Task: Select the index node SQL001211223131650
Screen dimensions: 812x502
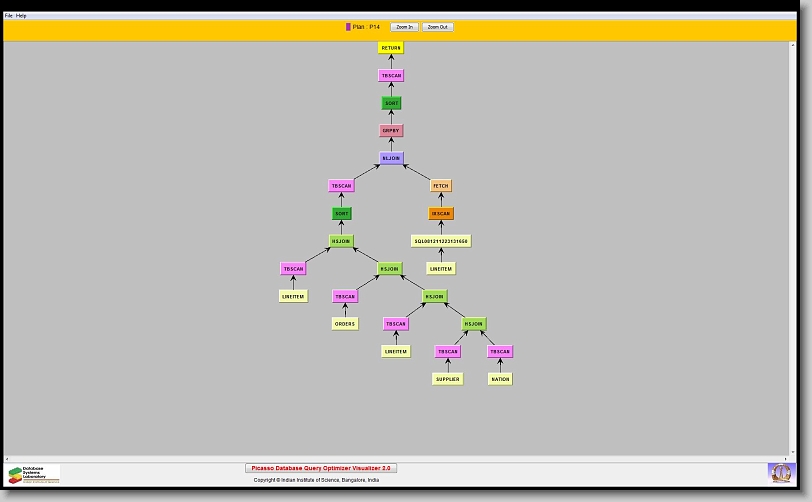Action: pyautogui.click(x=441, y=241)
